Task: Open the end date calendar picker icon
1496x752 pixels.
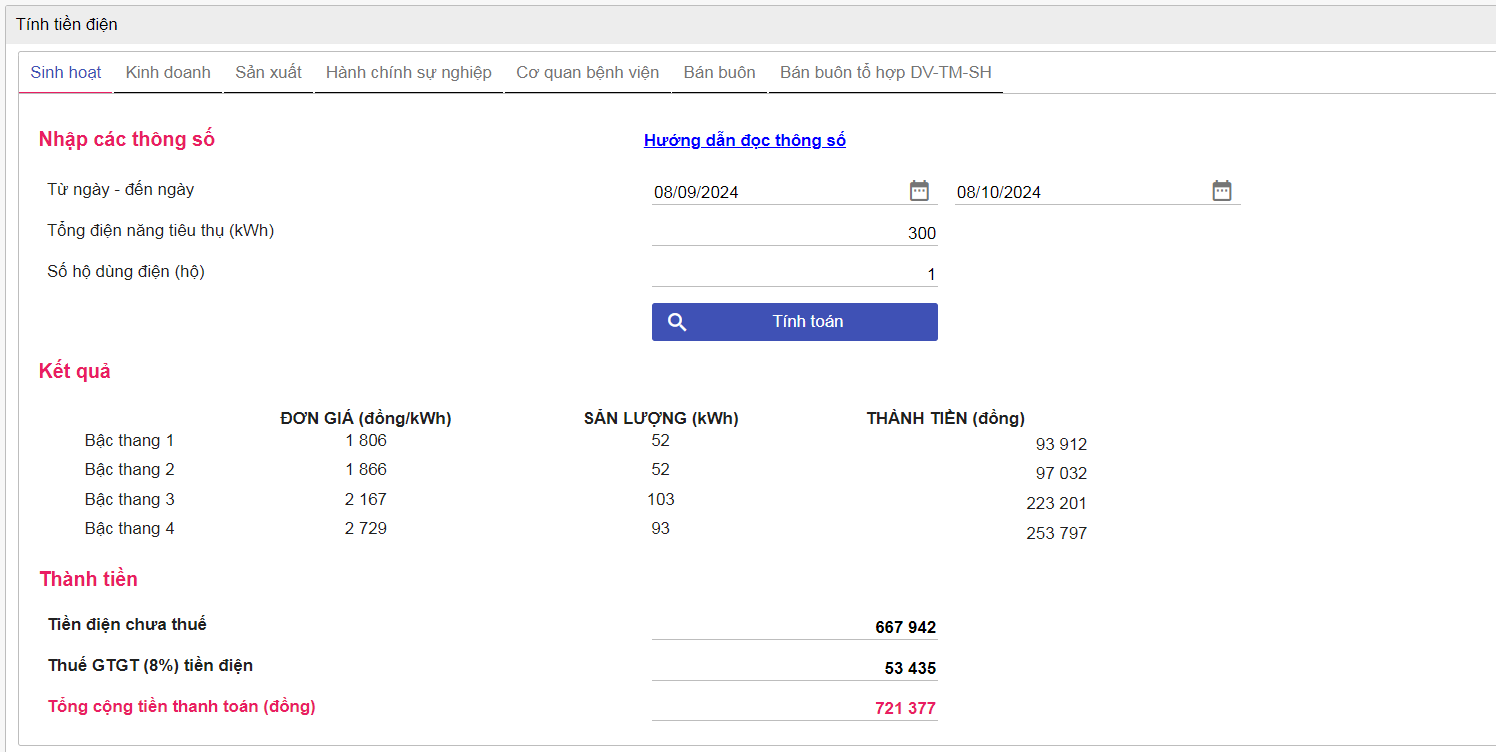Action: 1222,191
